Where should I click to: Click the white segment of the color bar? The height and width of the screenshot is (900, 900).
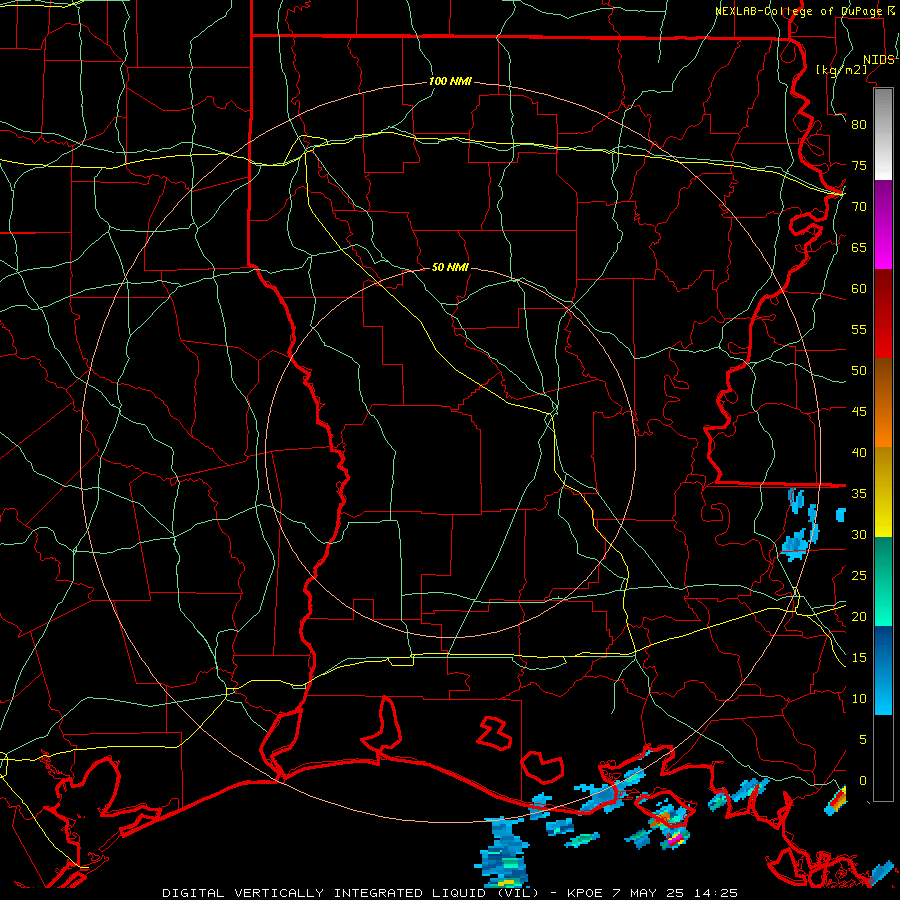(883, 135)
